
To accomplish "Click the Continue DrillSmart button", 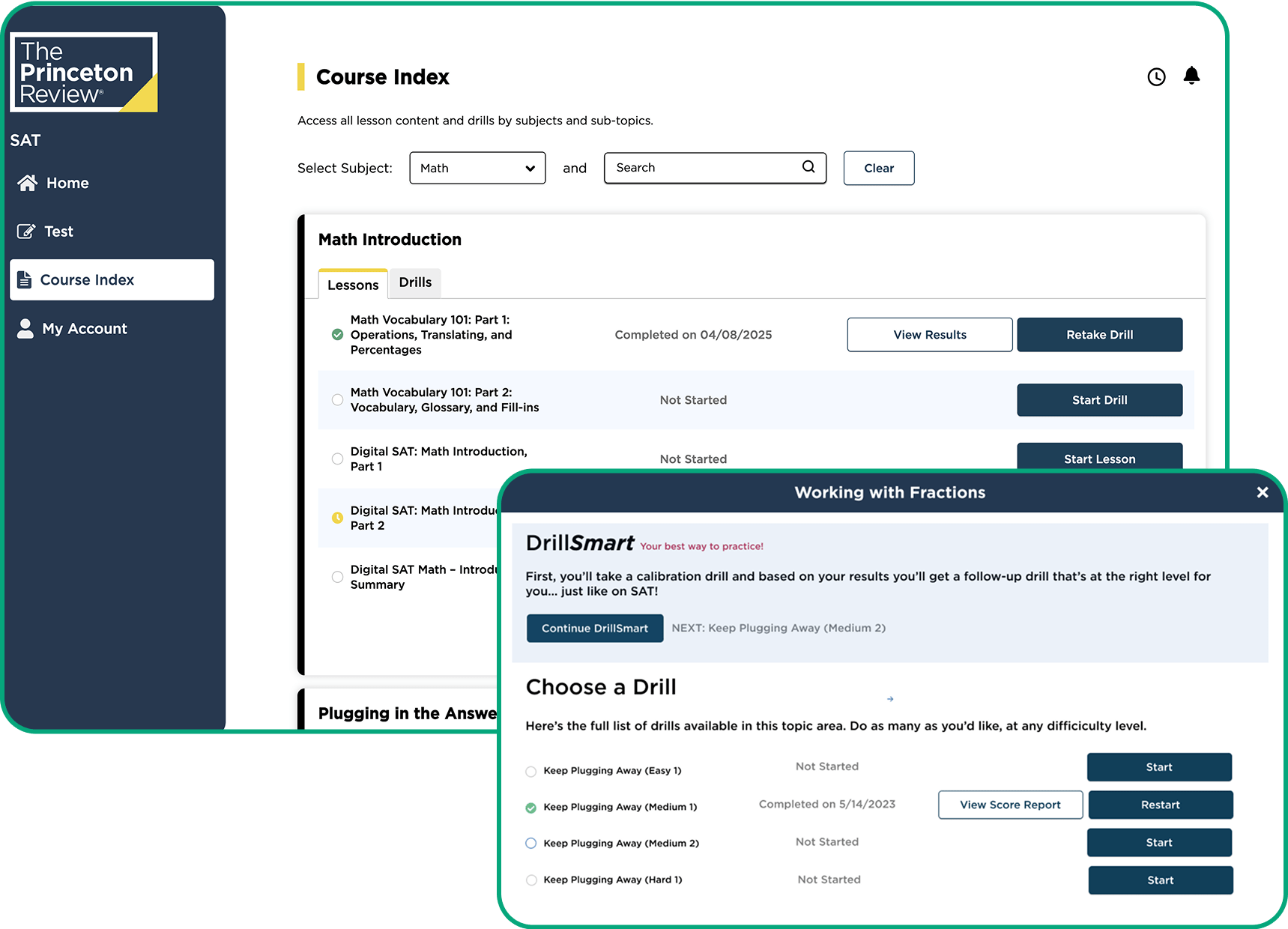I will coord(595,628).
